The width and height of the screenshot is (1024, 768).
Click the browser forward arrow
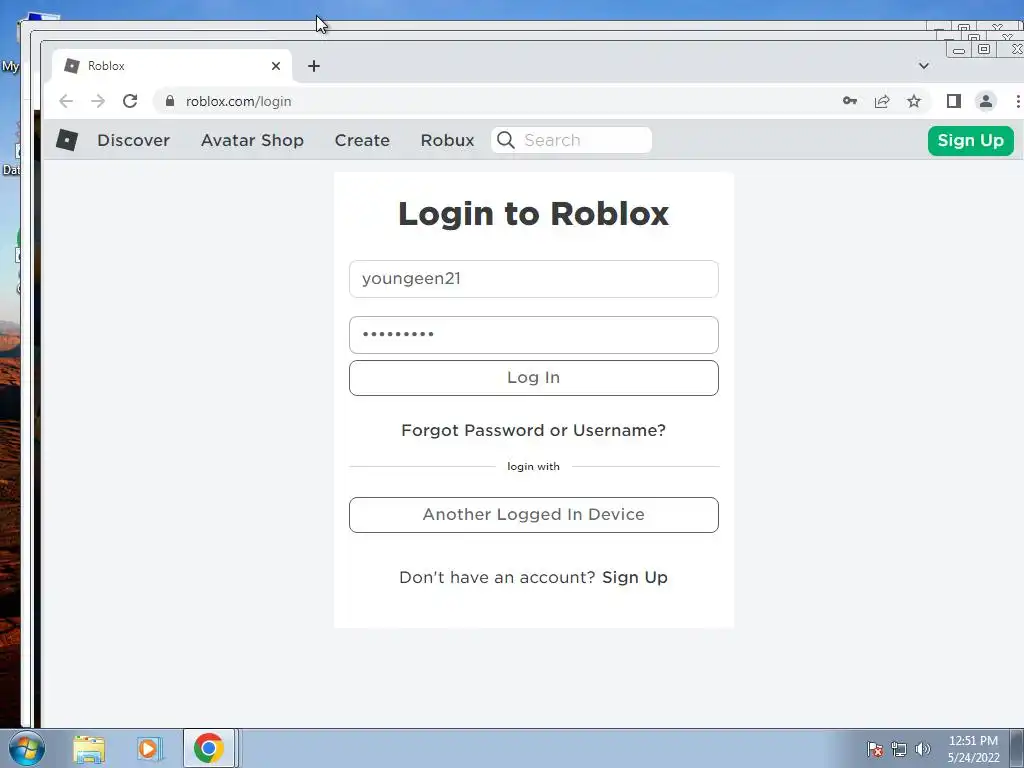point(98,101)
